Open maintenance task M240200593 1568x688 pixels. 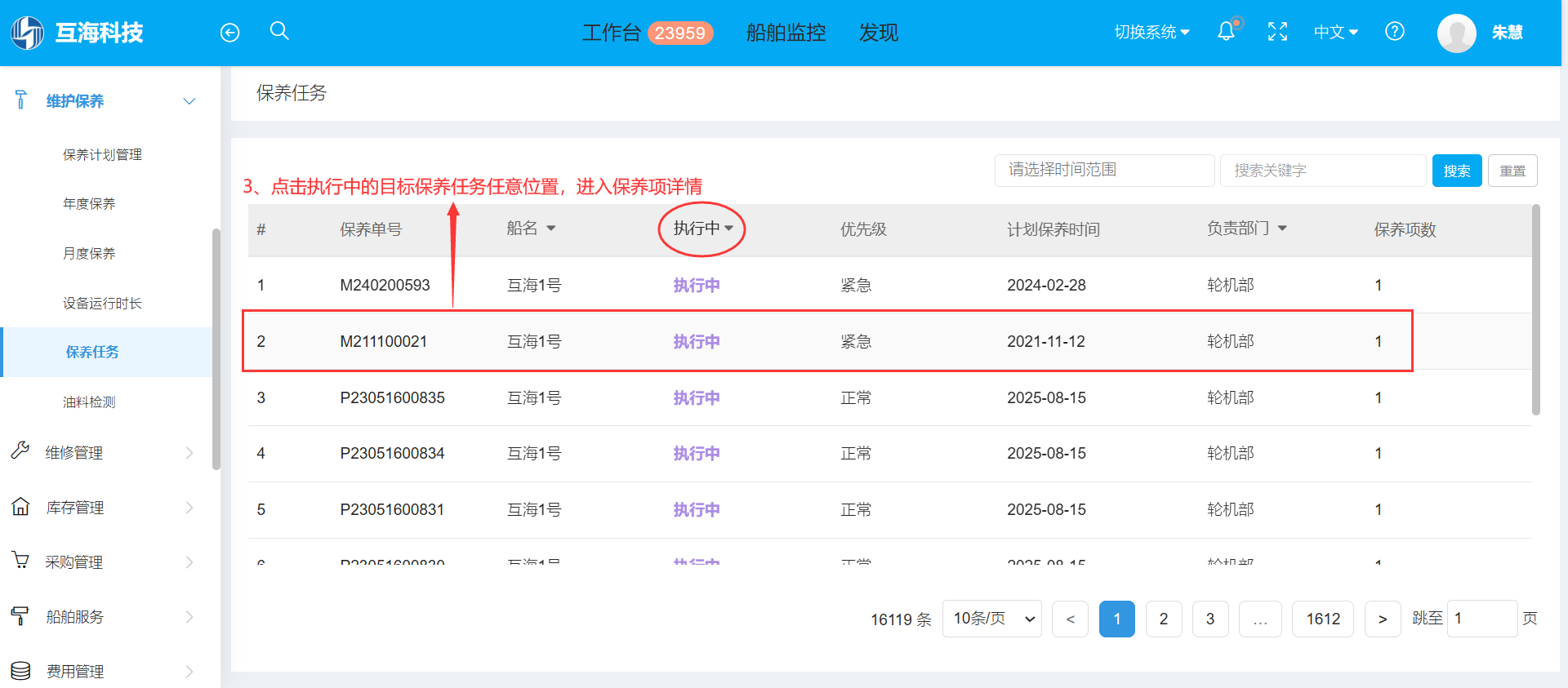tap(889, 285)
